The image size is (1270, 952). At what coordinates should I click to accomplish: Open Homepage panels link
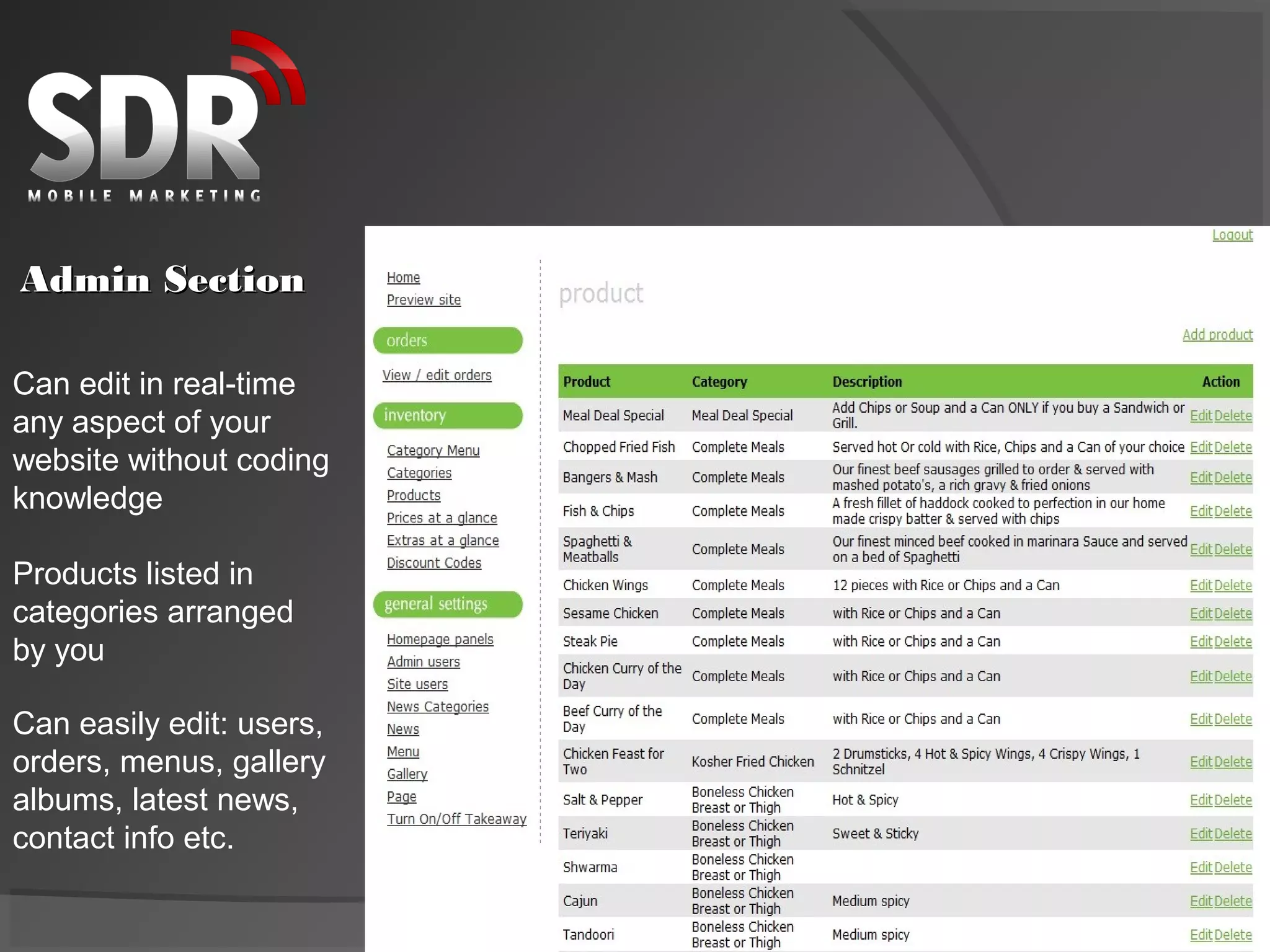[x=440, y=639]
